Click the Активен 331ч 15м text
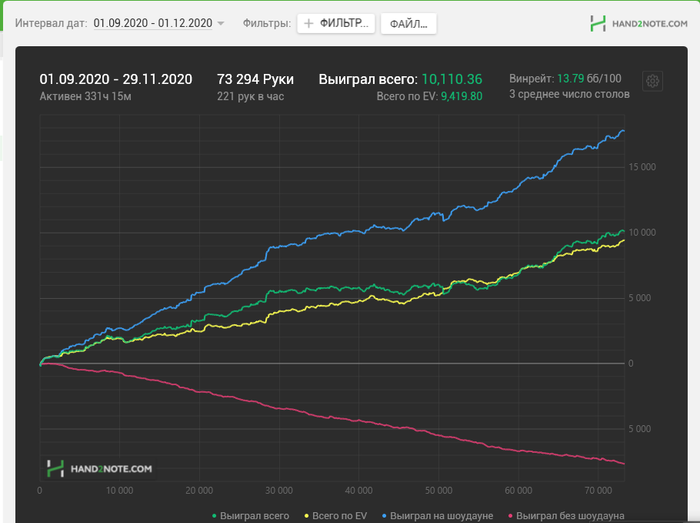 point(85,96)
